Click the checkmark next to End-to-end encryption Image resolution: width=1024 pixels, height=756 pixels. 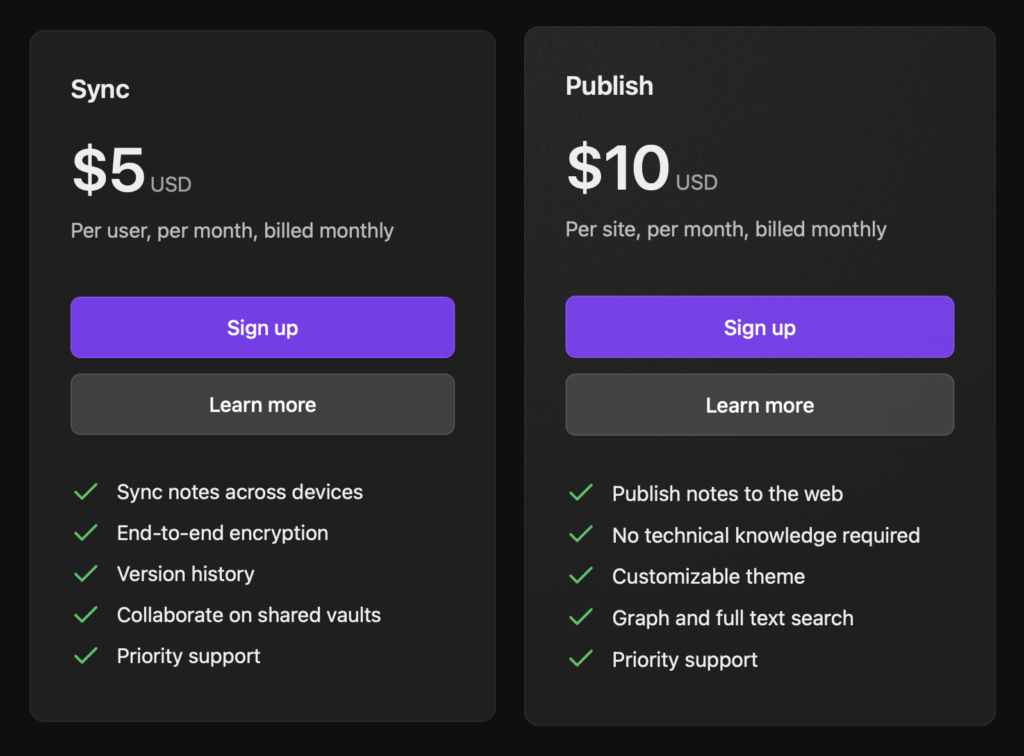pyautogui.click(x=86, y=533)
